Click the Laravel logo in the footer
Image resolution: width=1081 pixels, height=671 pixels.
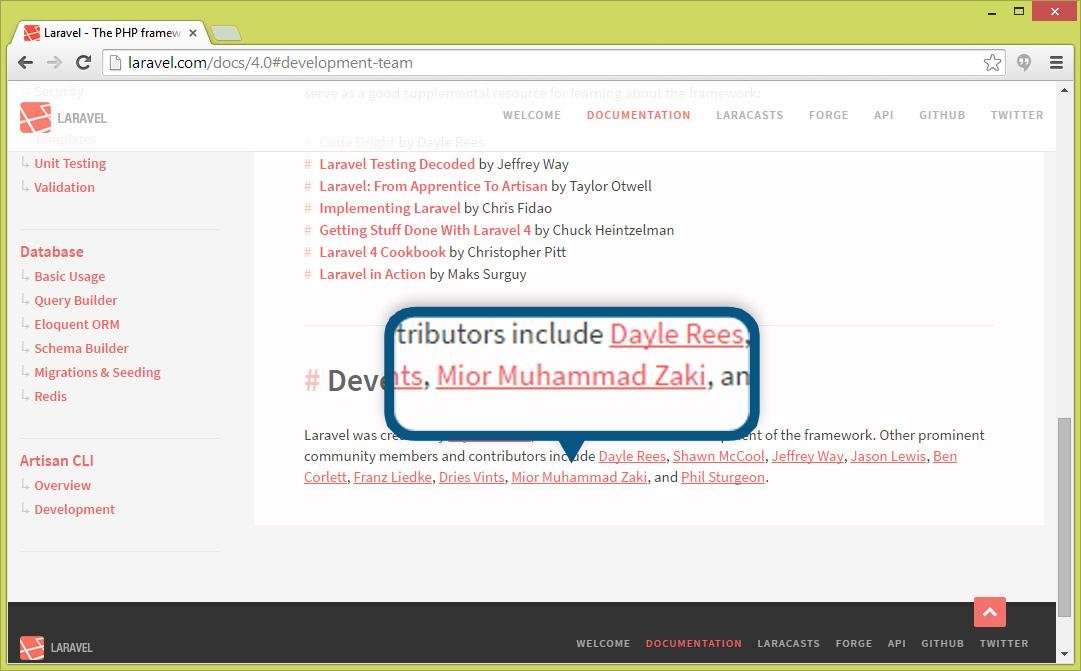pos(57,647)
